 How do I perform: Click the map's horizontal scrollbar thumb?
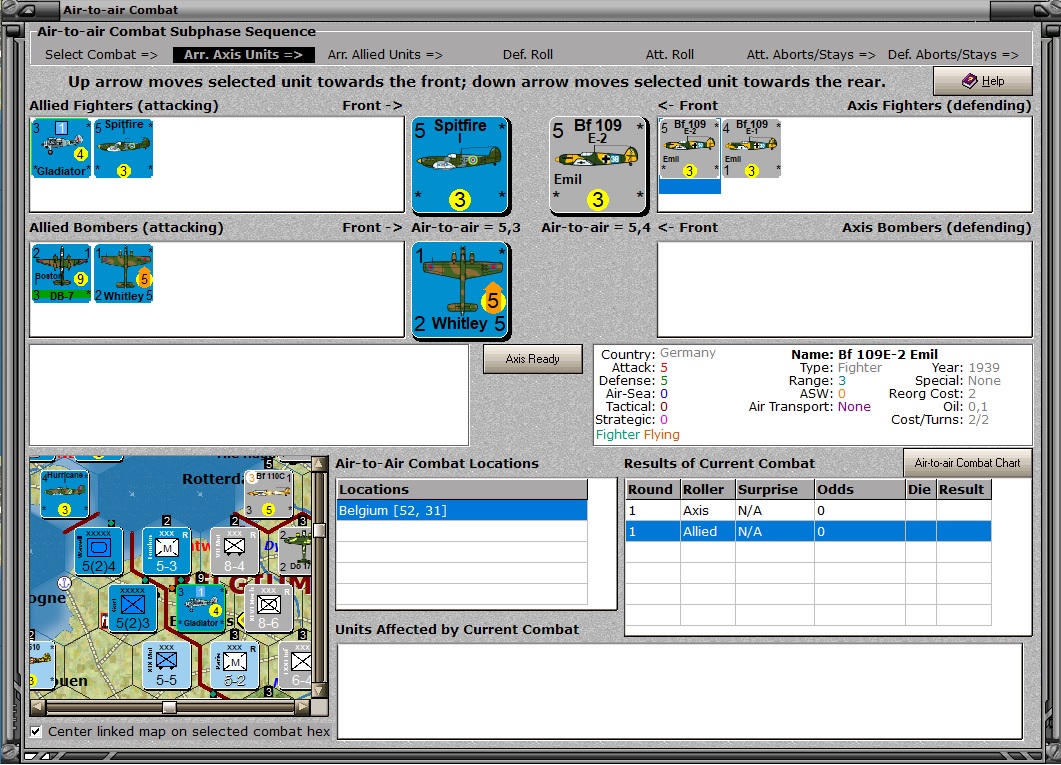tap(169, 707)
